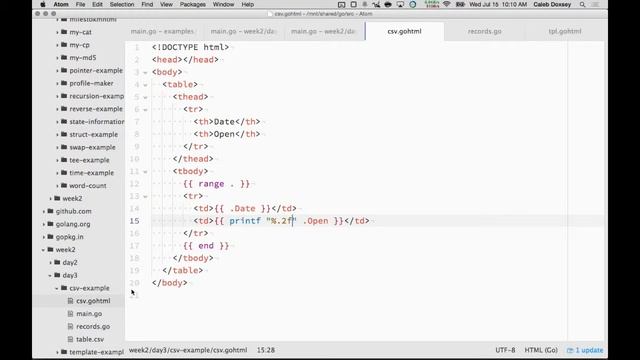Click the Wi-Fi status icon

(447, 4)
